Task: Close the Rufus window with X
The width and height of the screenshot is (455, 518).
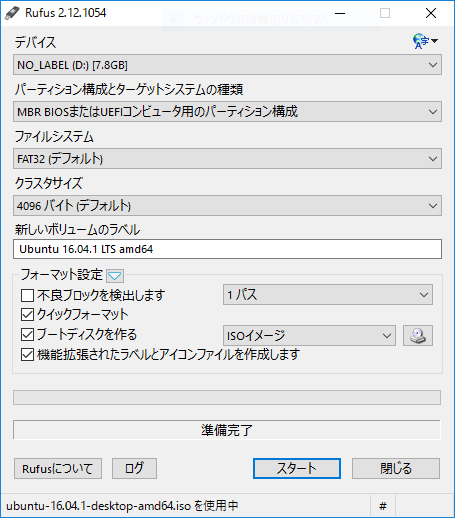Action: (x=431, y=13)
